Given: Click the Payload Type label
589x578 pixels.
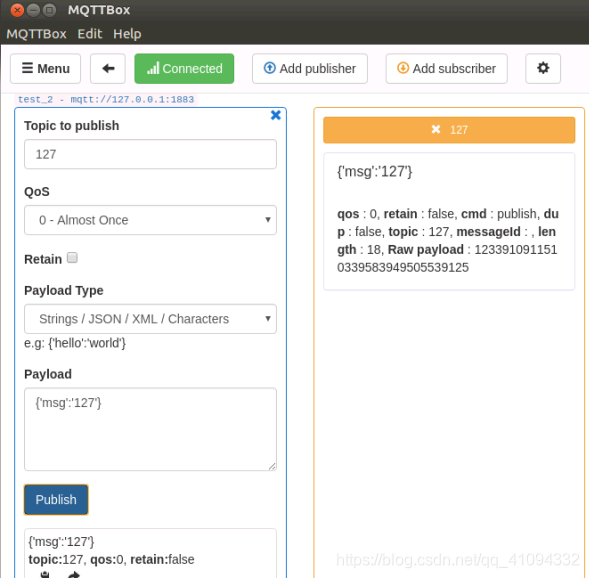Looking at the screenshot, I should [64, 291].
